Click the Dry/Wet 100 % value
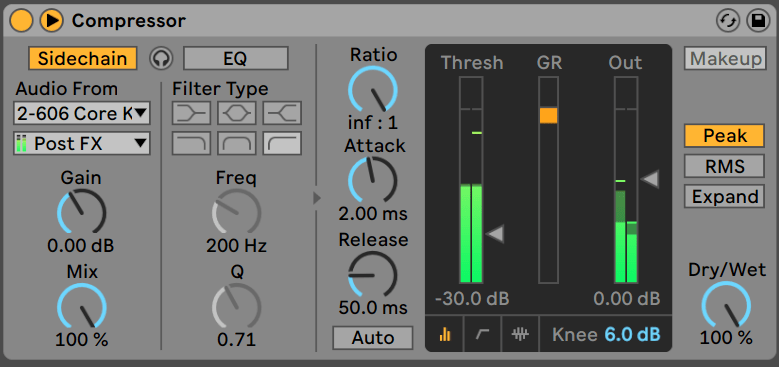The width and height of the screenshot is (779, 367). pos(726,338)
